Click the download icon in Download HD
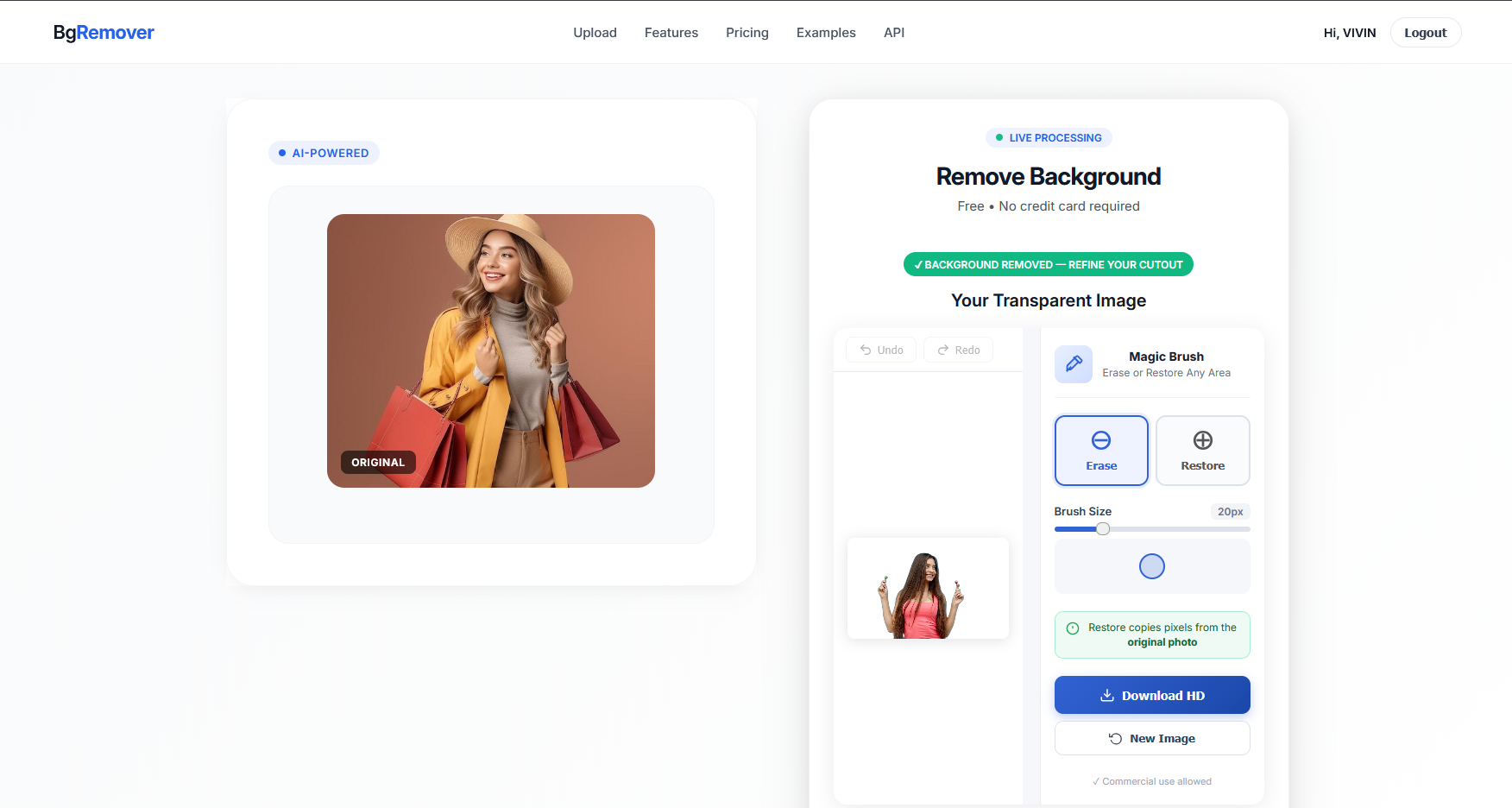Screen dimensions: 1512x808 point(1107,696)
